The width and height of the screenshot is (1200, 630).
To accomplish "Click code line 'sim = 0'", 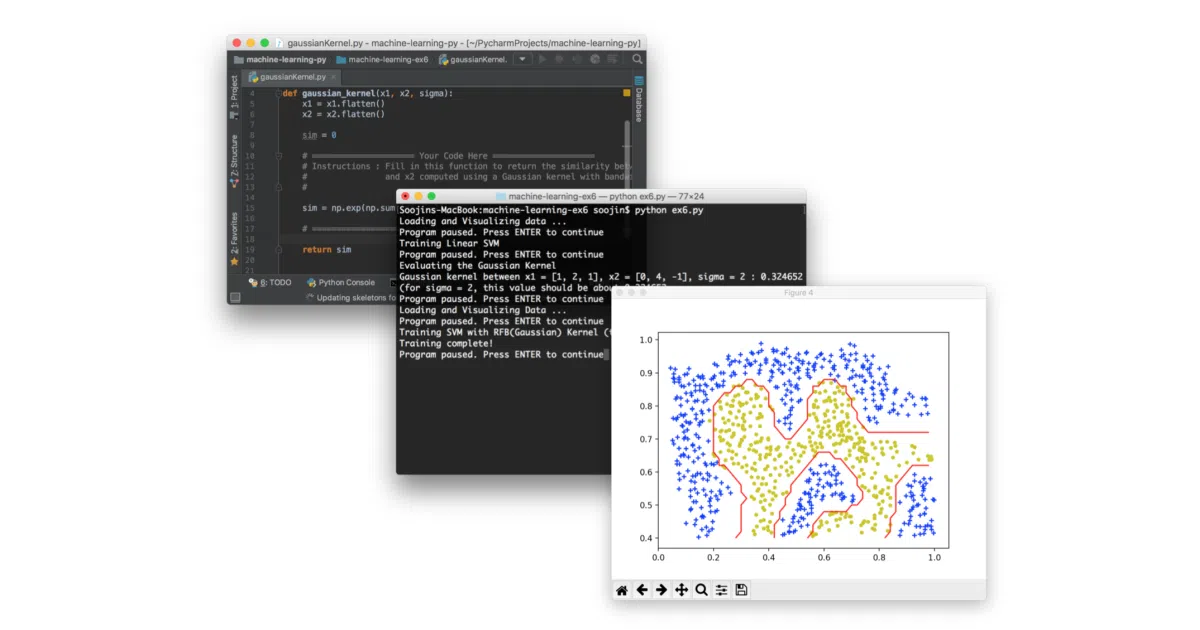I will pos(319,135).
